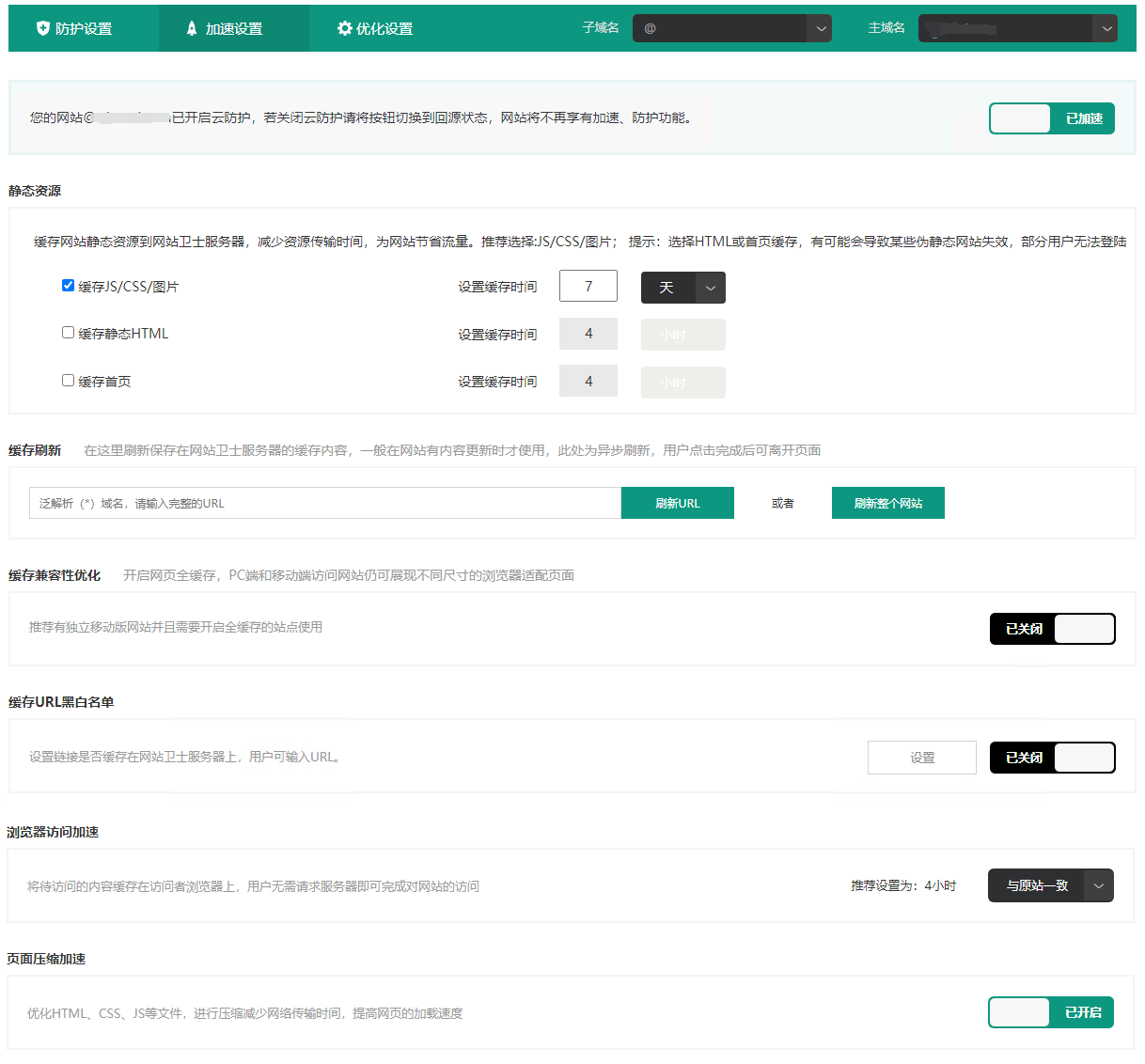Open the 防护设置 tab
Screen dimensions: 1145x1064
pos(84,28)
